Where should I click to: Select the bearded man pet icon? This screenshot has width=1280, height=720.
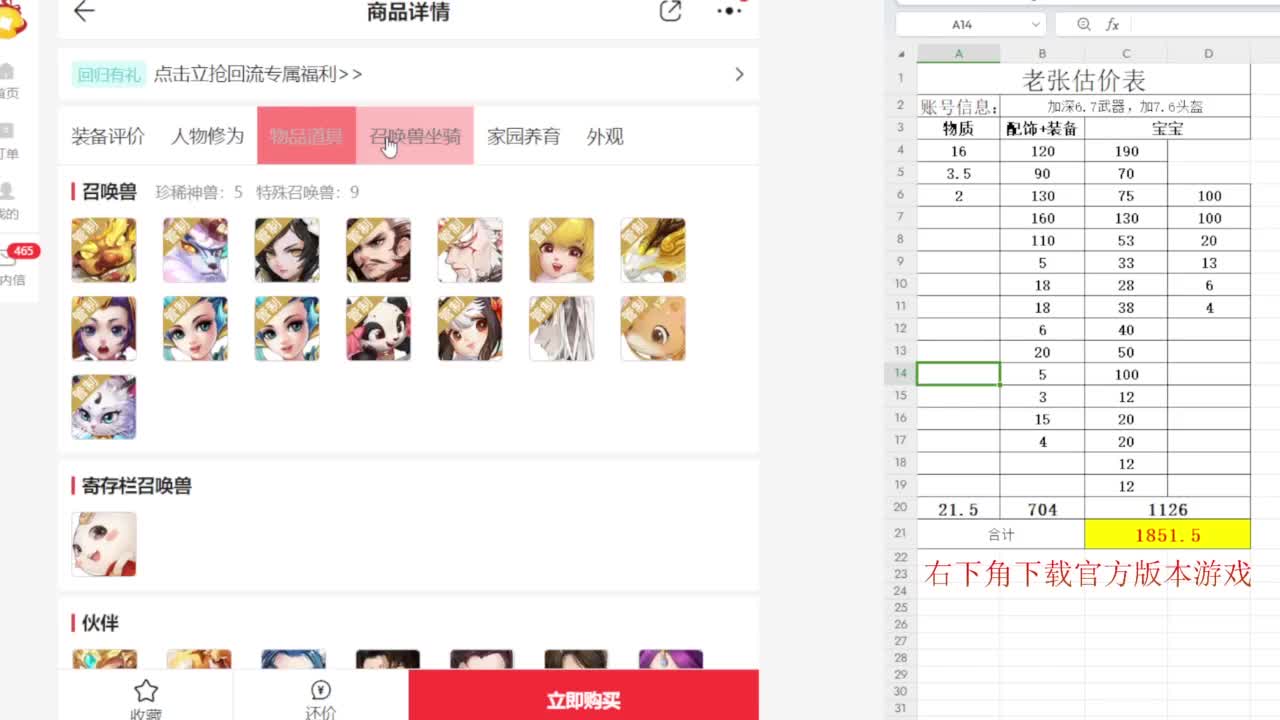[x=378, y=250]
